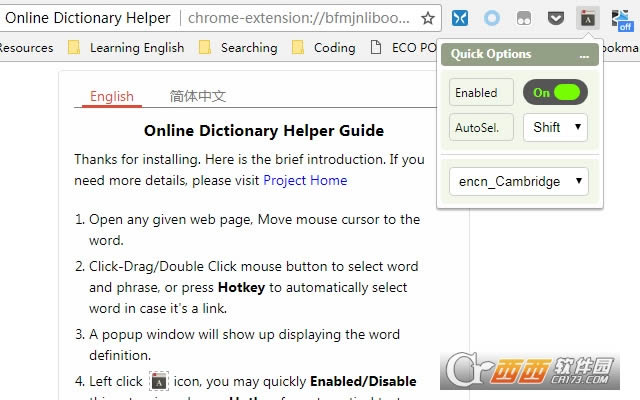640x400 pixels.
Task: Bookmark page with star icon
Action: (427, 18)
